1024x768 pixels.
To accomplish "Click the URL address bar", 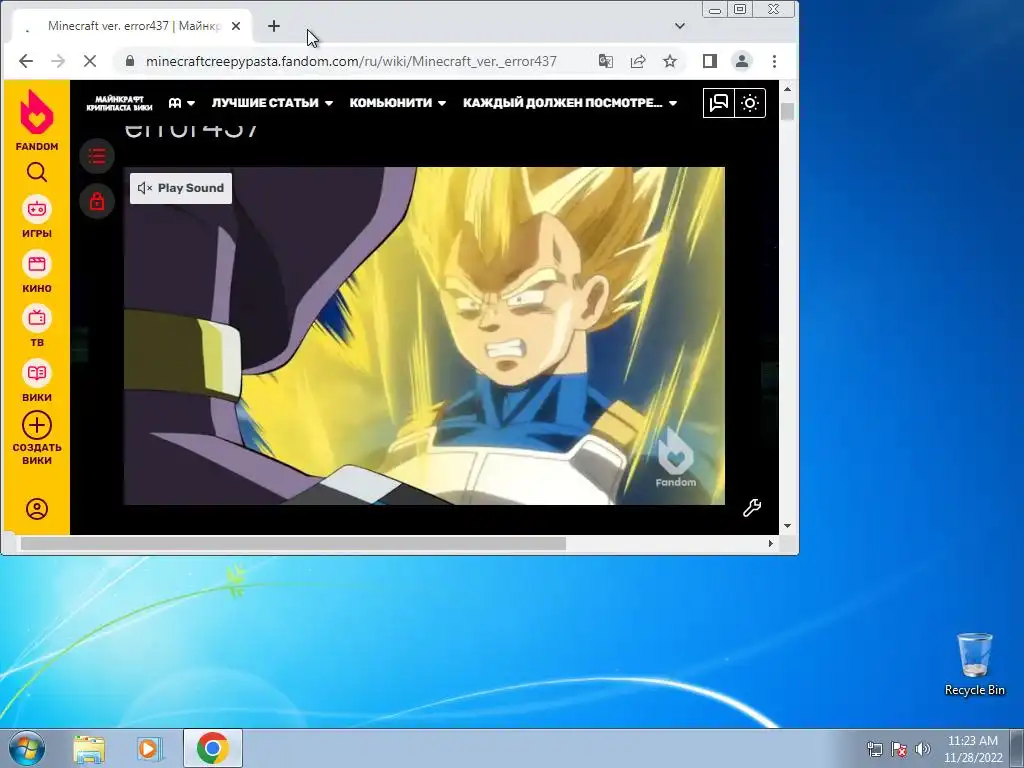I will pyautogui.click(x=351, y=61).
